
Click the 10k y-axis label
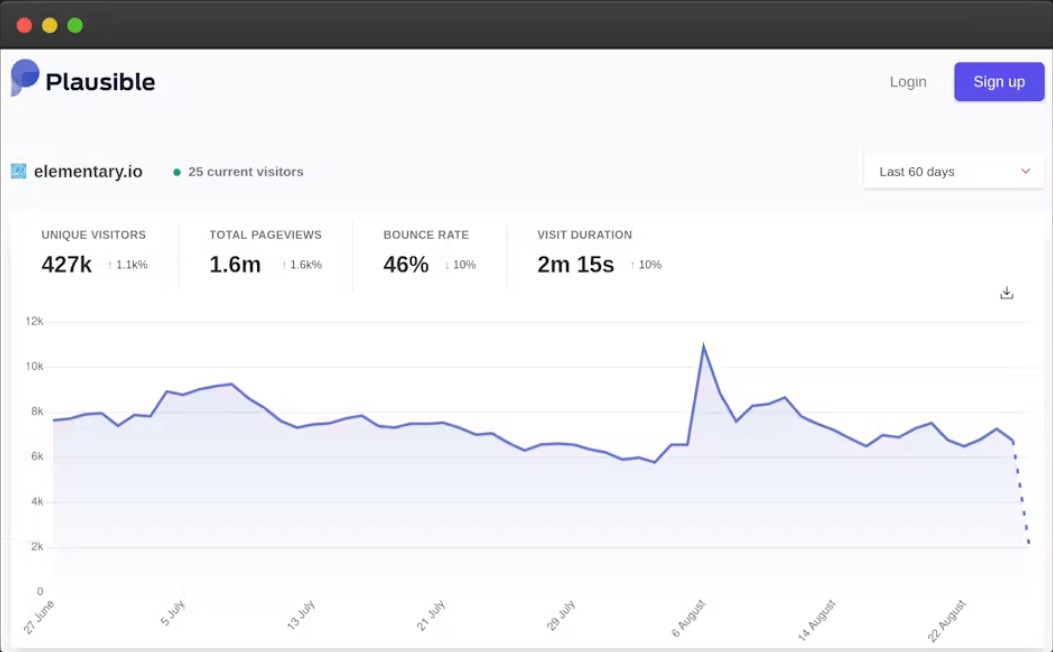[x=34, y=367]
